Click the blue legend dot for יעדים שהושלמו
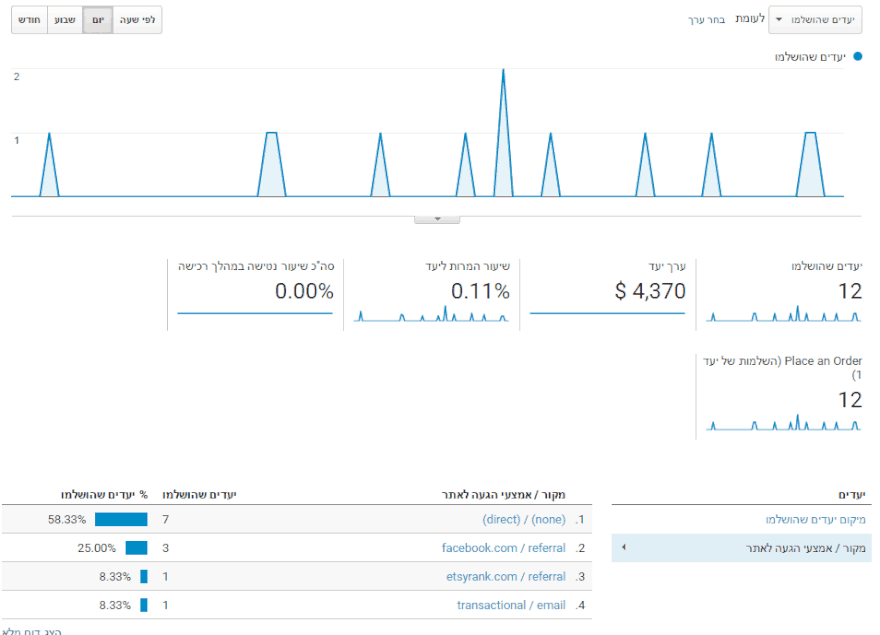Viewport: 880px width, 635px height. 857,57
